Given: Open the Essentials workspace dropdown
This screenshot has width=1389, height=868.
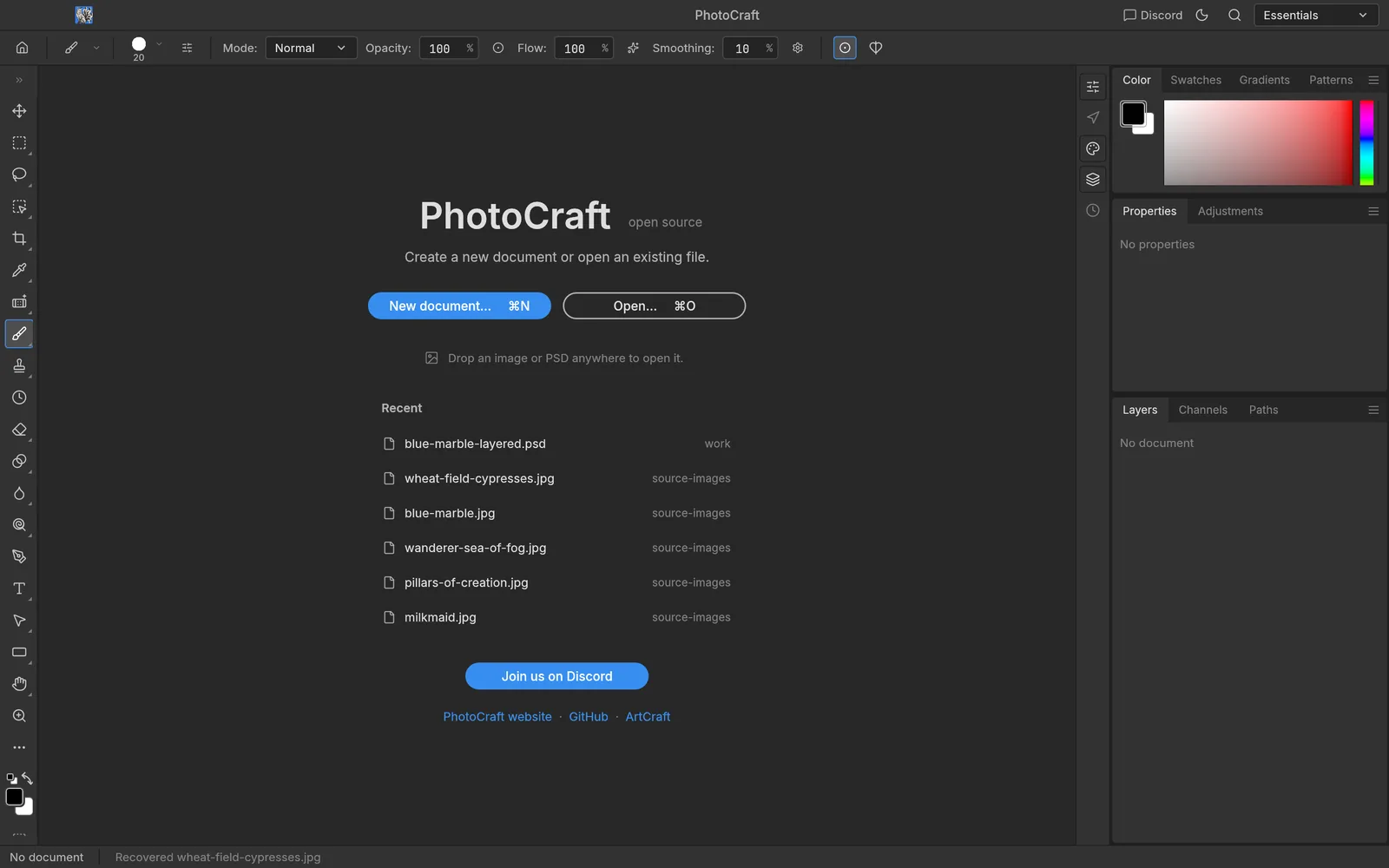Looking at the screenshot, I should tap(1315, 15).
